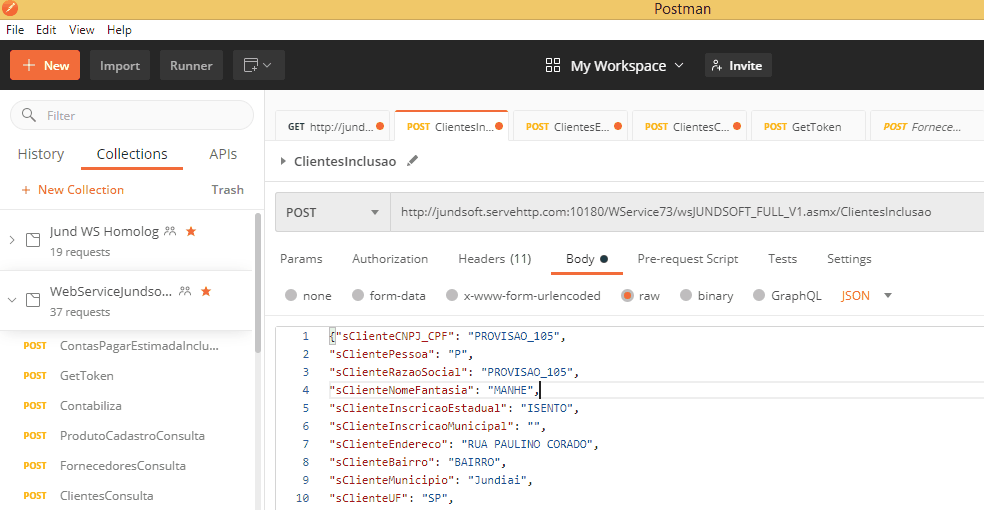Open the POST HTTP method dropdown
The width and height of the screenshot is (984, 510).
pyautogui.click(x=333, y=212)
